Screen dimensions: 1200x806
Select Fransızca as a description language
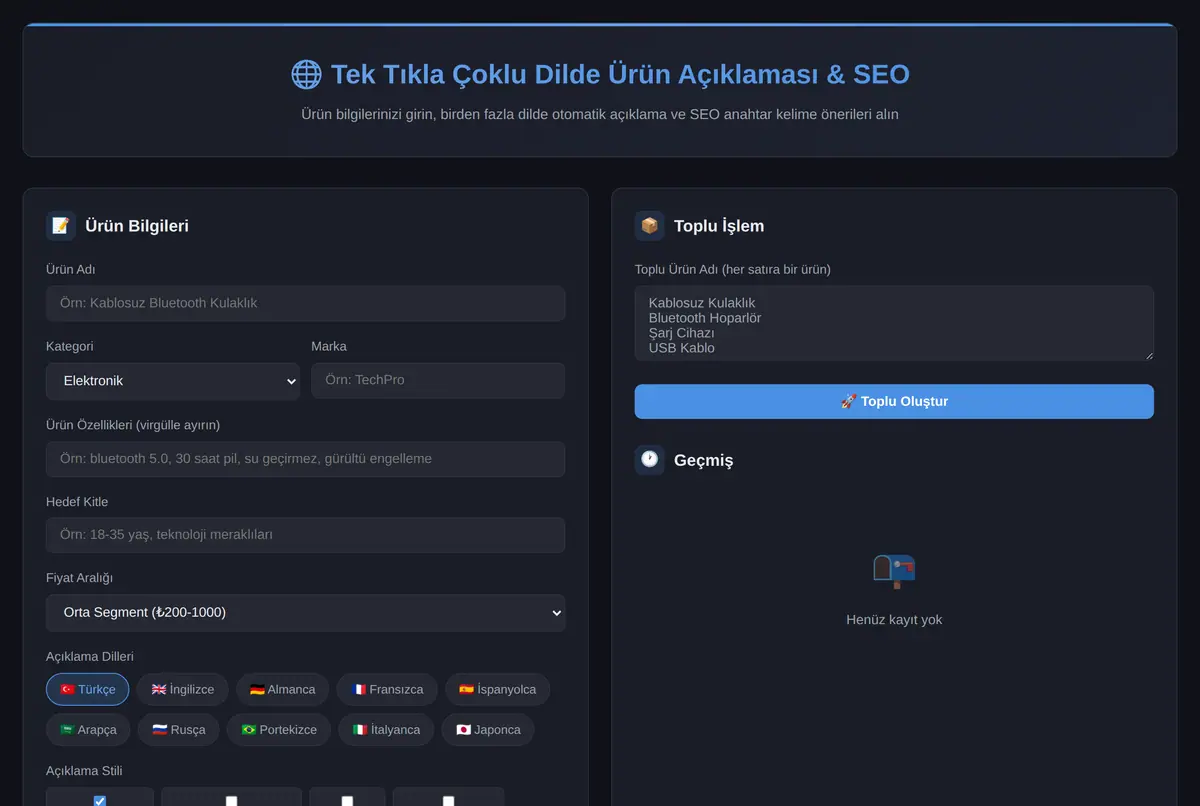(387, 689)
